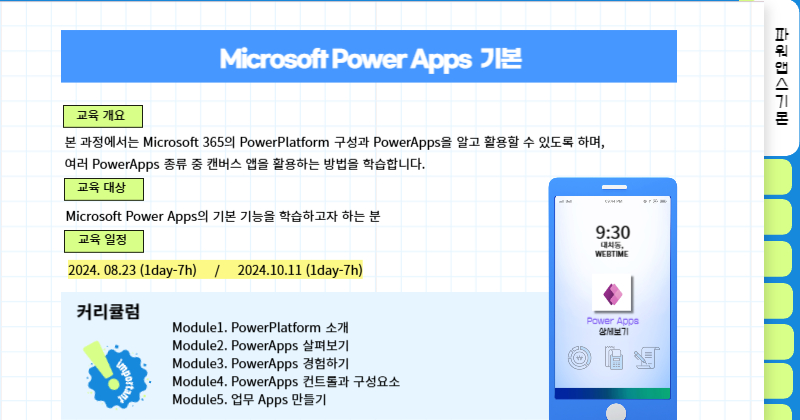Click the Microsoft Power Apps 기본 title banner

pos(369,56)
